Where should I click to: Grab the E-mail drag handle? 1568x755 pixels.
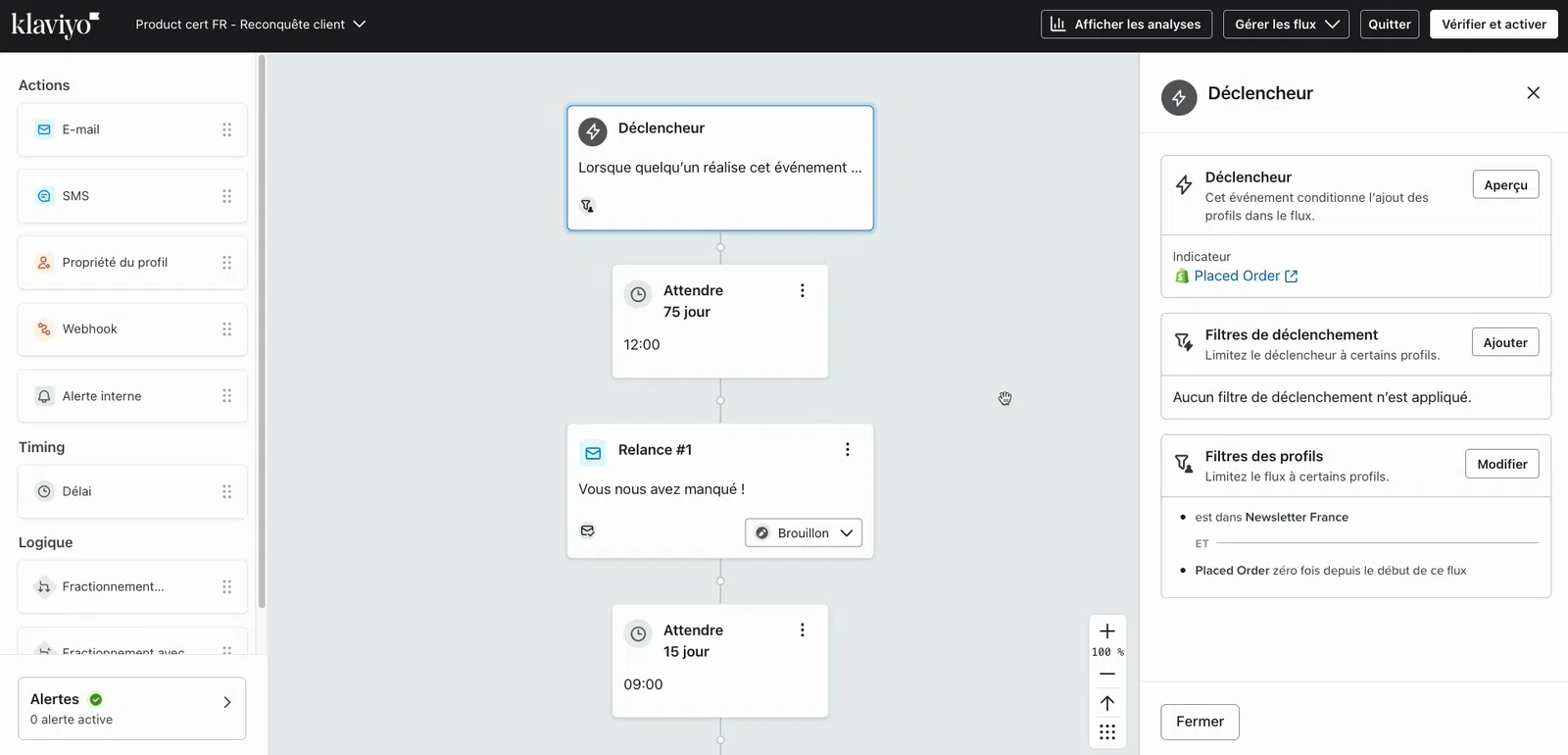tap(226, 129)
